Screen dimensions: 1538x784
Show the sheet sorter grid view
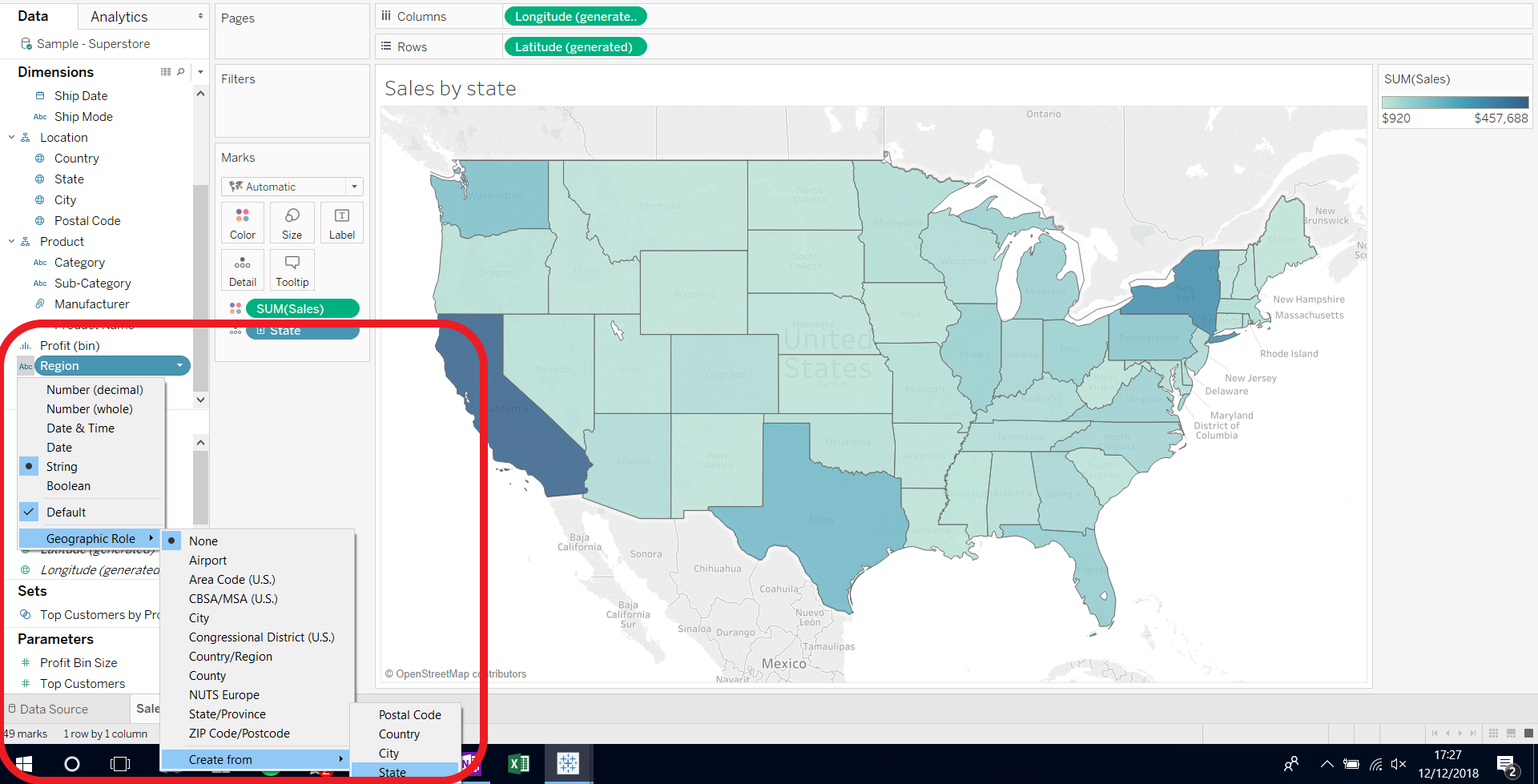[1493, 733]
